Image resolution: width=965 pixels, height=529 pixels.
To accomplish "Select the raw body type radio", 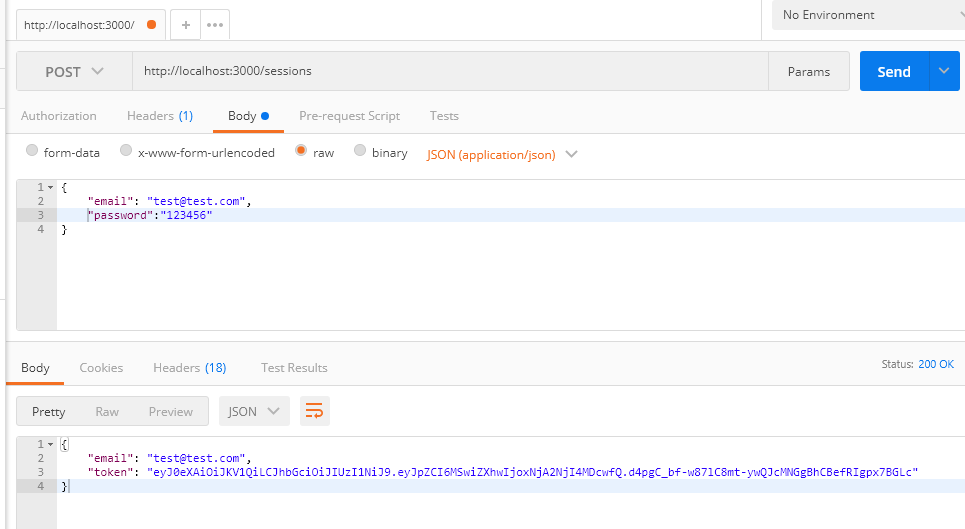I will (301, 150).
